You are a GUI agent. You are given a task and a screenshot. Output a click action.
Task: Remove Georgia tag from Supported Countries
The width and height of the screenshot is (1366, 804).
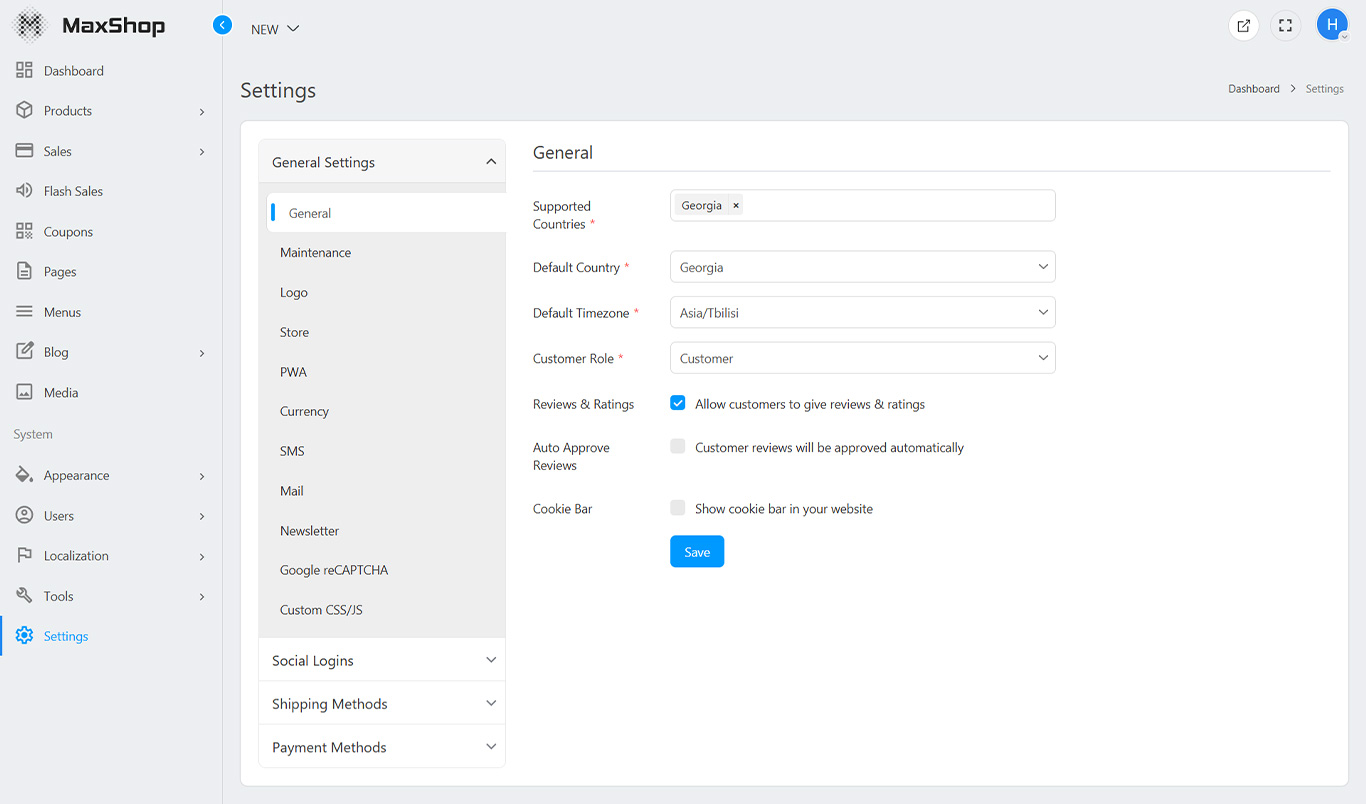(736, 206)
